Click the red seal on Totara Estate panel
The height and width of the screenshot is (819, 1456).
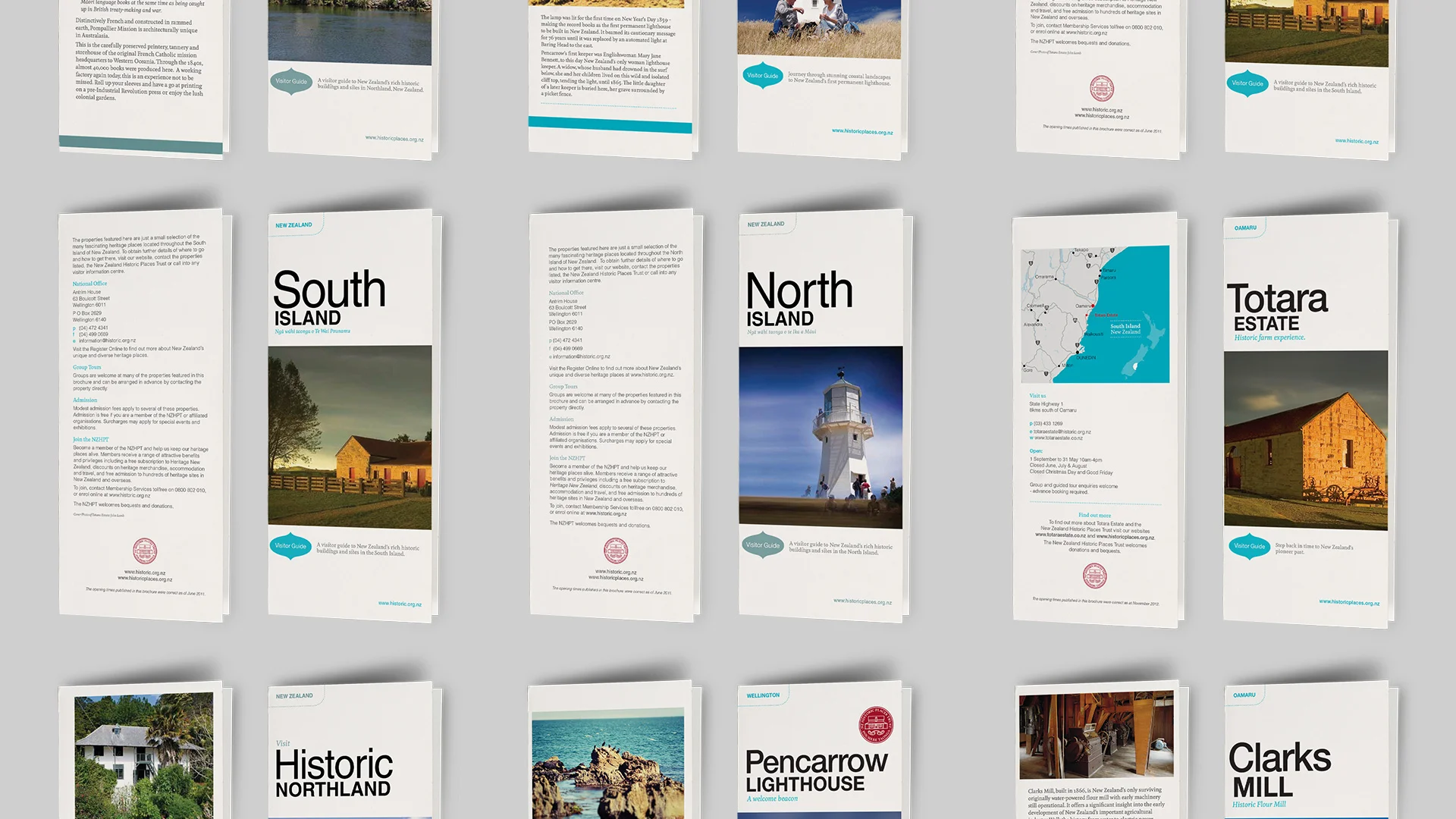(x=1094, y=576)
